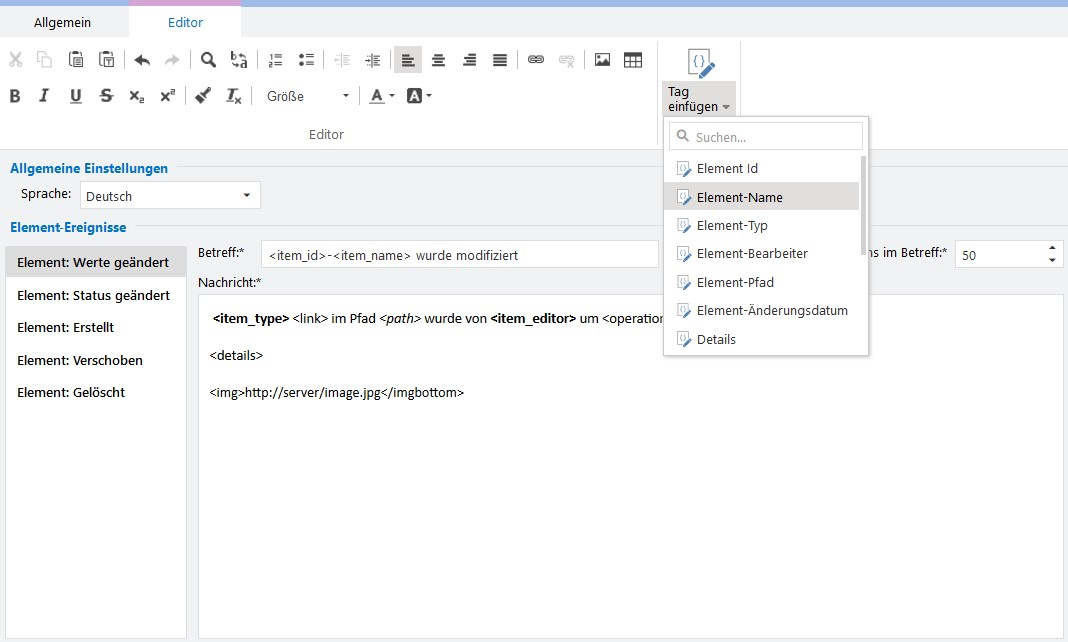The image size is (1068, 642).
Task: Toggle italic formatting
Action: 44,96
